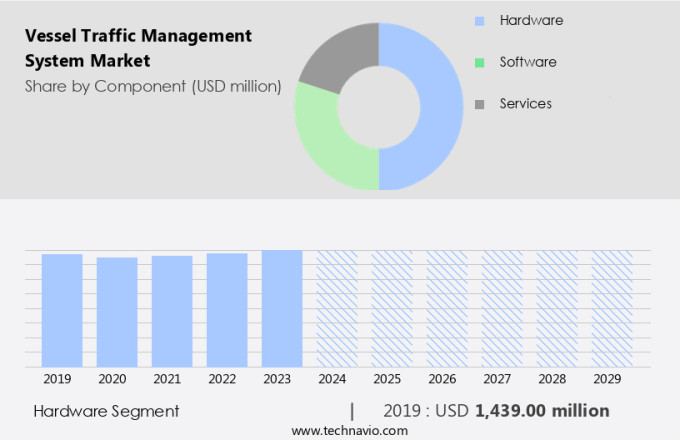Click the 2021 axis label
Viewport: 680px width, 440px height.
167,379
